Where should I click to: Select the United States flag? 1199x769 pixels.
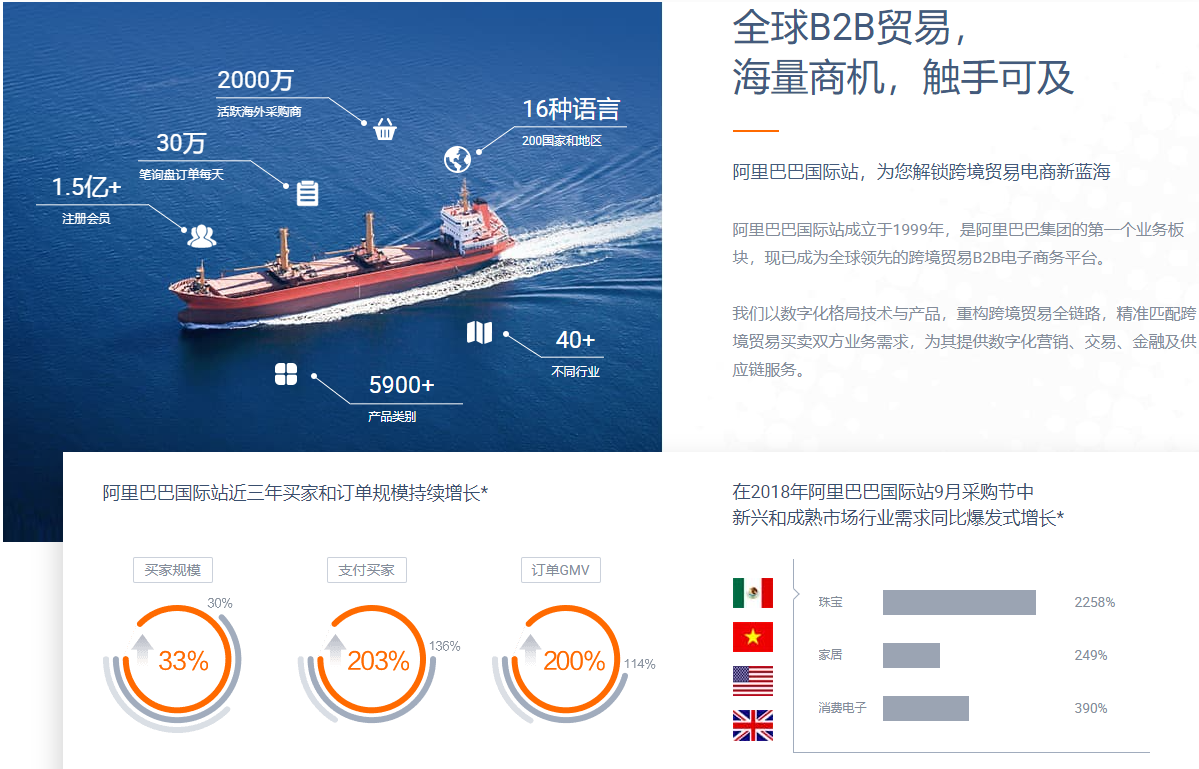pos(752,681)
